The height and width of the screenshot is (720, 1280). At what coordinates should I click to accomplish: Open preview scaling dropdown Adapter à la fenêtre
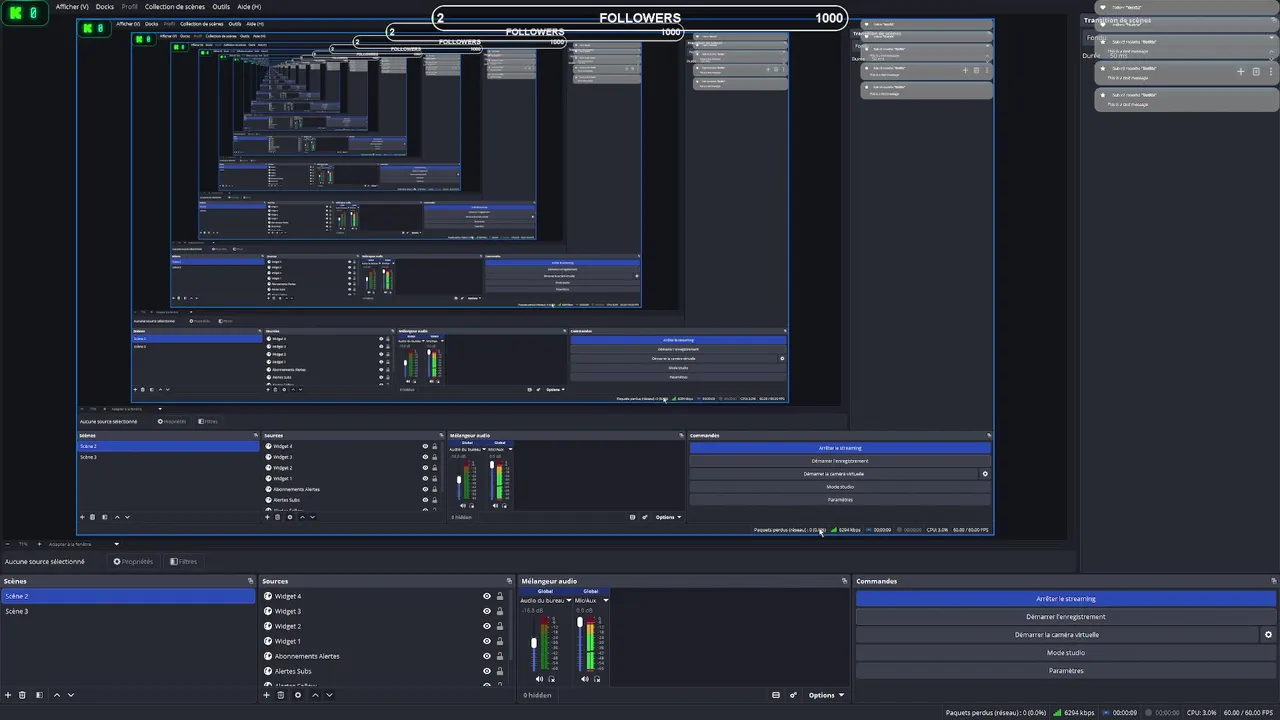[83, 544]
